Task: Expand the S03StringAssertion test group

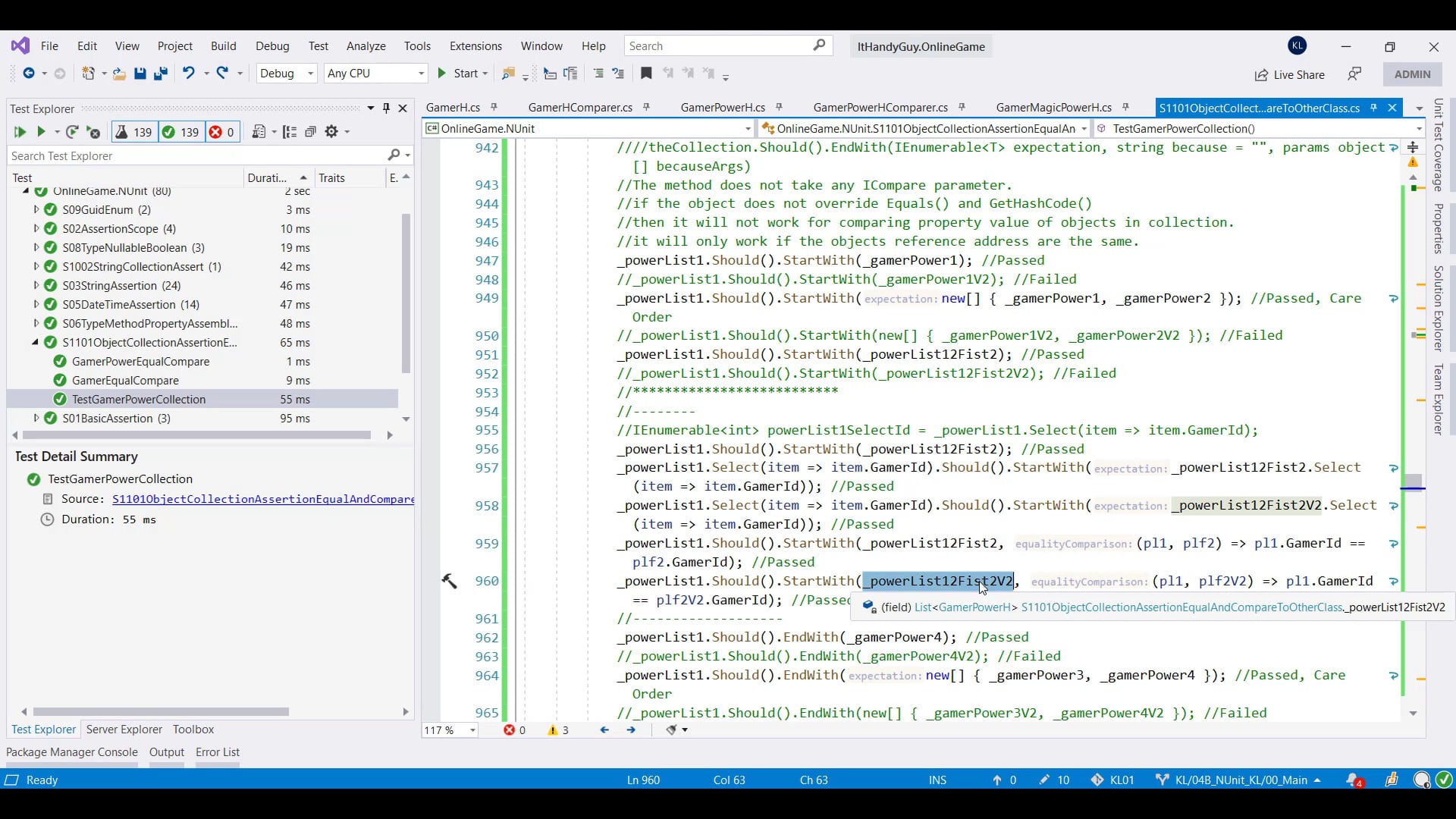Action: (35, 286)
